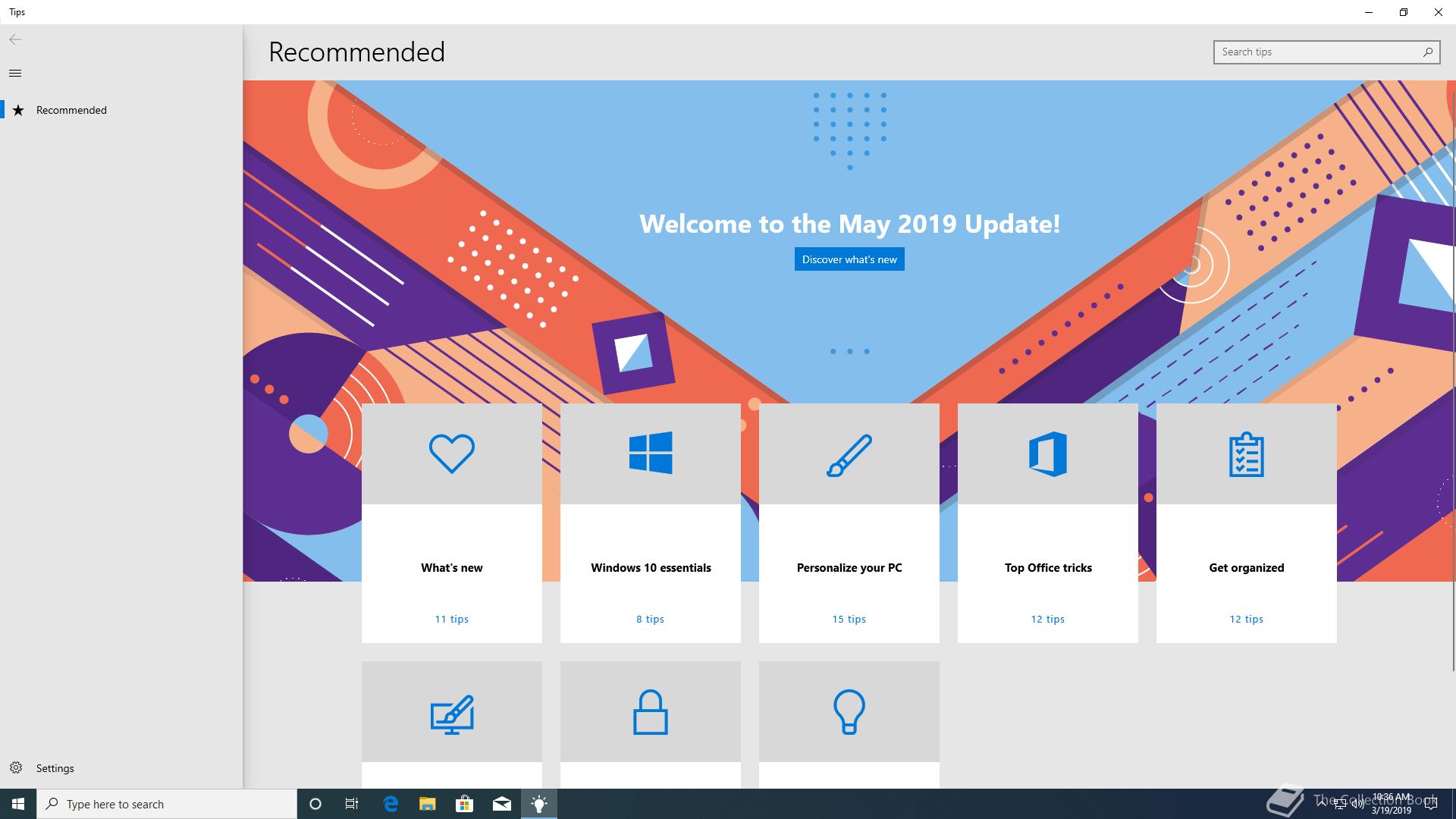Click the back arrow in Tips
Screen dimensions: 1456x819
pyautogui.click(x=15, y=39)
